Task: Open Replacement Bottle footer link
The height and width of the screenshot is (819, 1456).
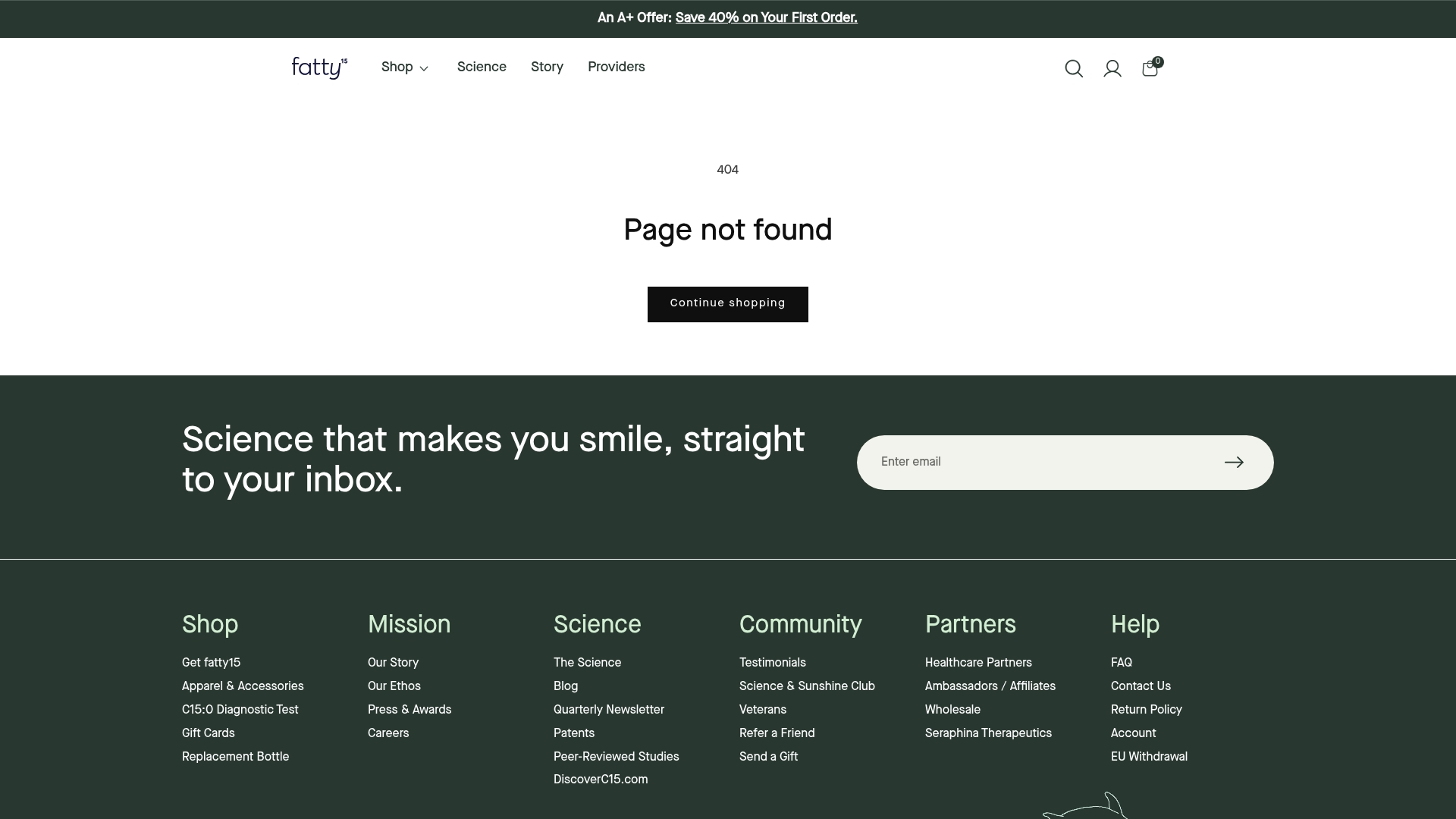Action: pos(235,757)
